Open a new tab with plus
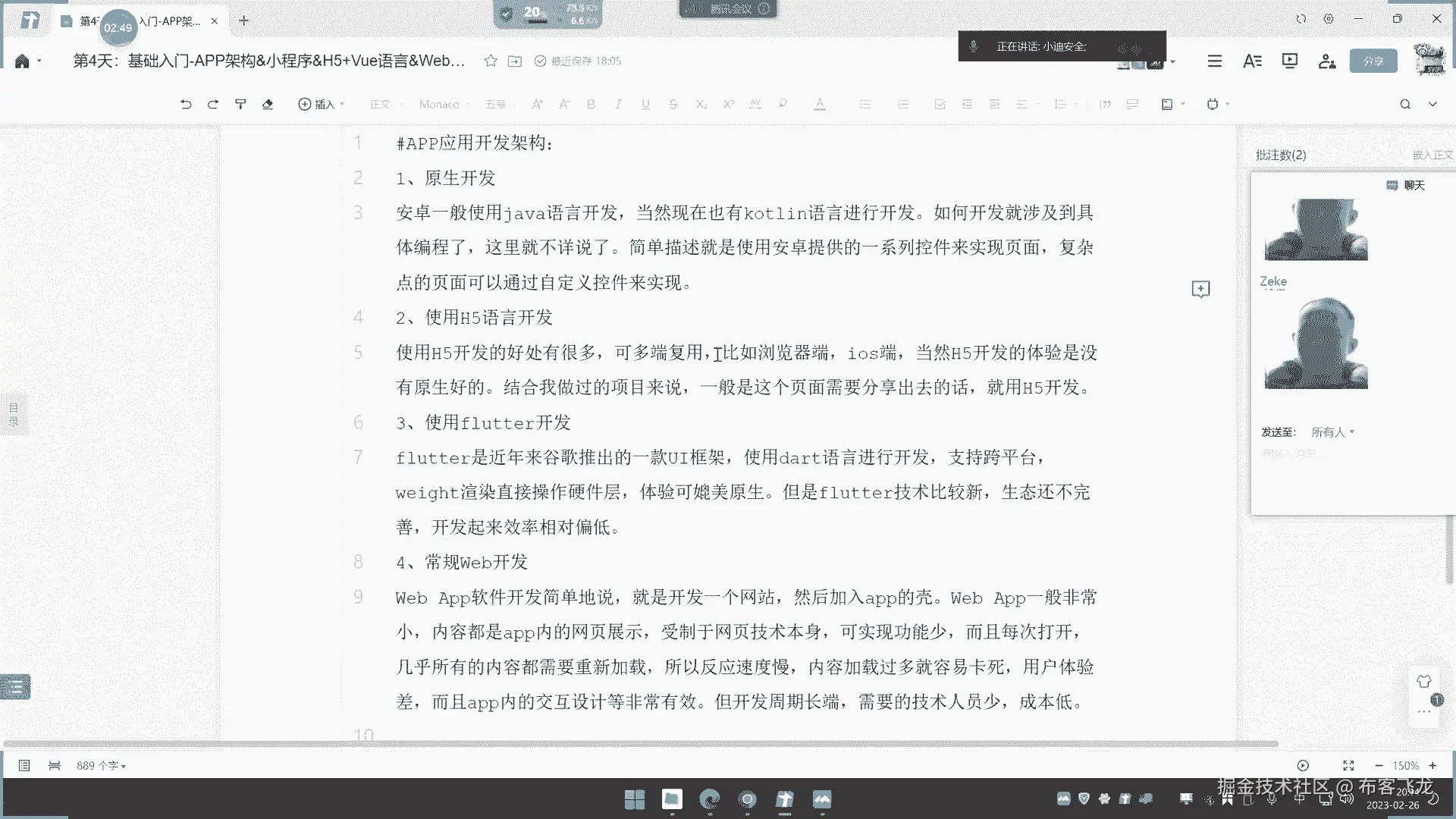Image resolution: width=1456 pixels, height=819 pixels. (x=243, y=21)
